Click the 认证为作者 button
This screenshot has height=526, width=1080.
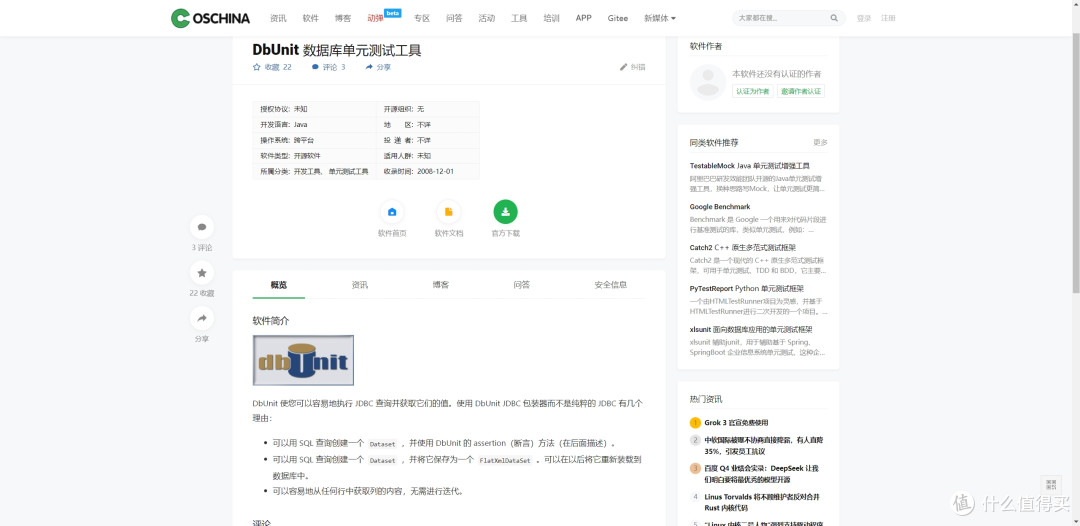point(752,91)
